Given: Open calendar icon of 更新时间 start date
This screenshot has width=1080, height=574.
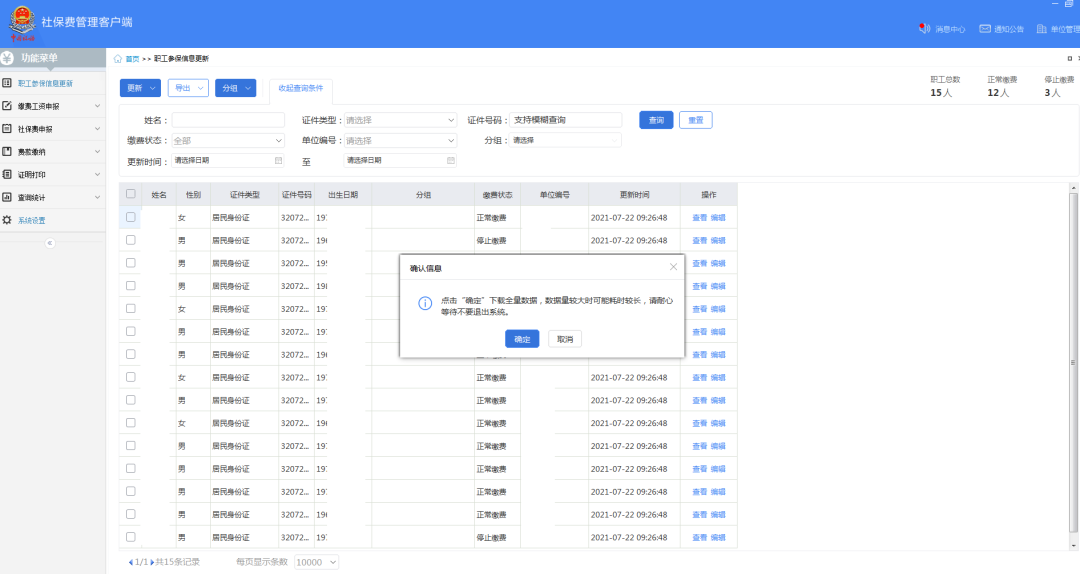Looking at the screenshot, I should click(278, 161).
